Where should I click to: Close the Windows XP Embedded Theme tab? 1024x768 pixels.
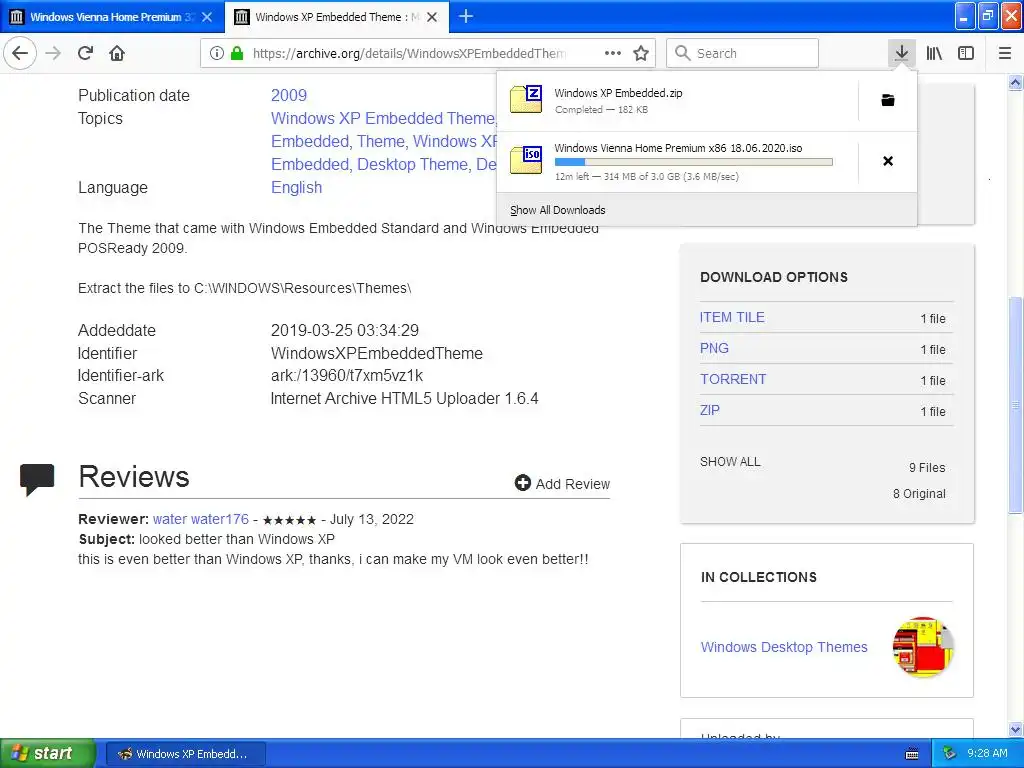[x=432, y=17]
